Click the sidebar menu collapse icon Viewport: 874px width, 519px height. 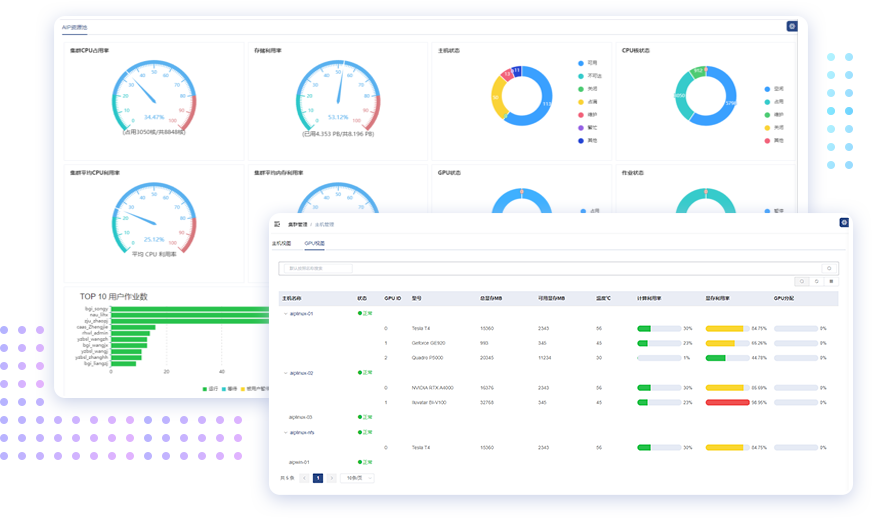click(277, 225)
